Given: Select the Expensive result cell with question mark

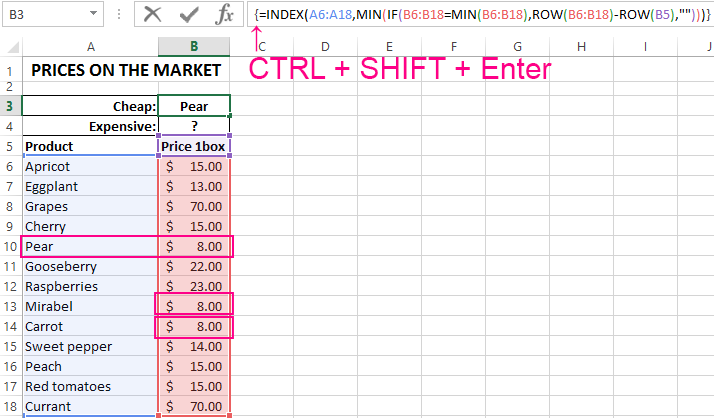Looking at the screenshot, I should [x=194, y=126].
